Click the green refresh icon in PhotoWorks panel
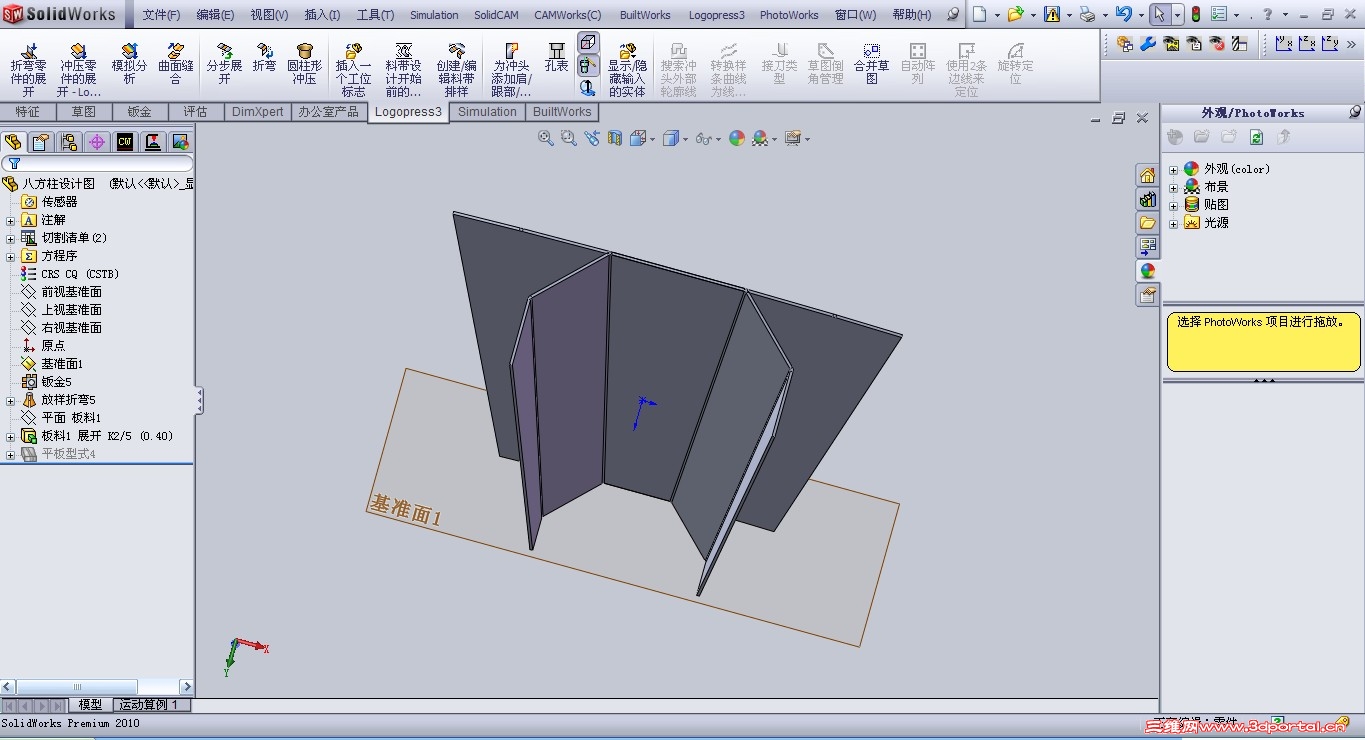Screen dimensions: 1365x740 (1257, 137)
